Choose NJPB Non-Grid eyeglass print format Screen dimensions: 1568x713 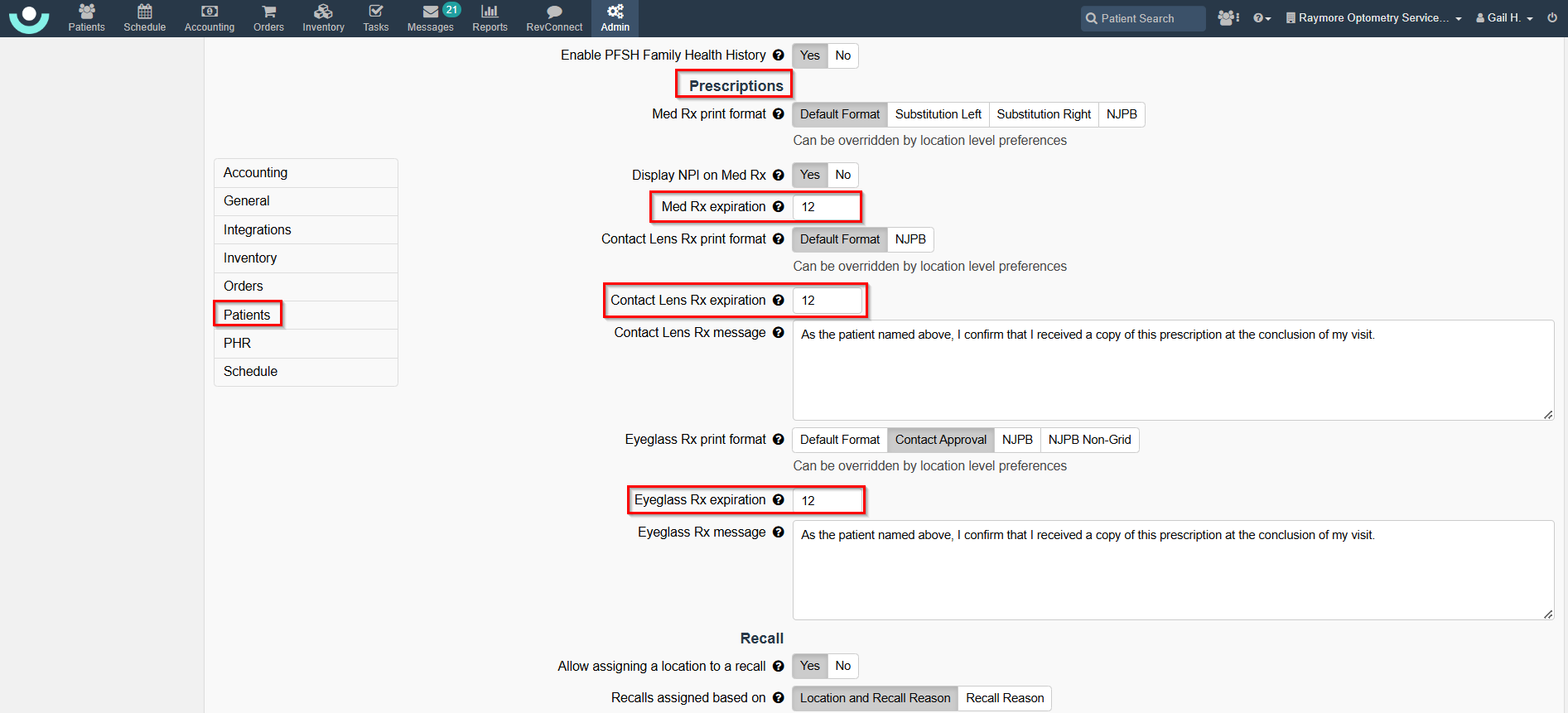pyautogui.click(x=1088, y=440)
